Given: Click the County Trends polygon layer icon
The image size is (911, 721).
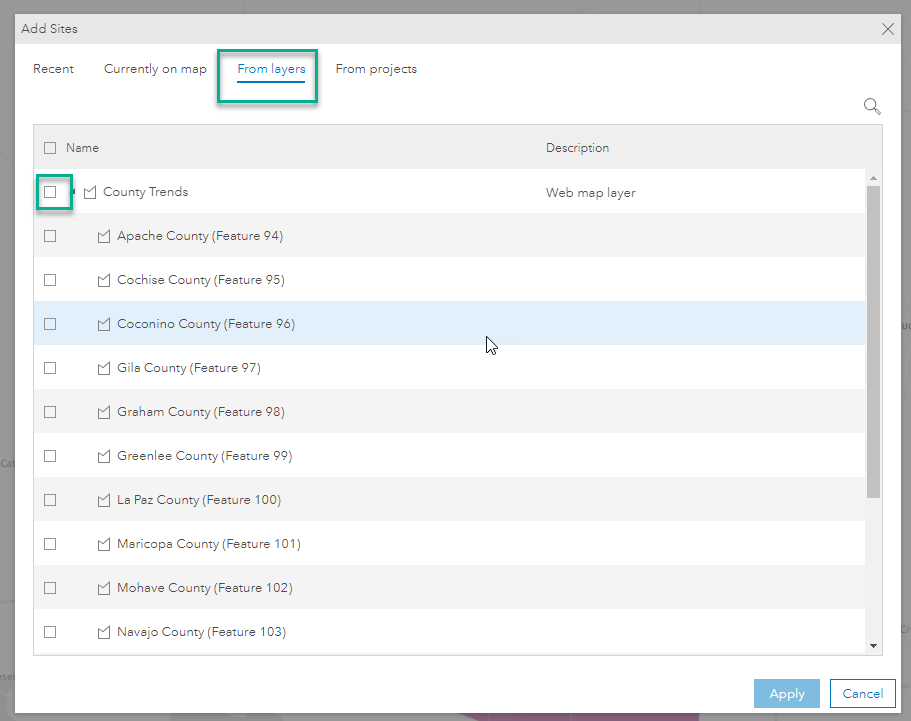Looking at the screenshot, I should [90, 192].
